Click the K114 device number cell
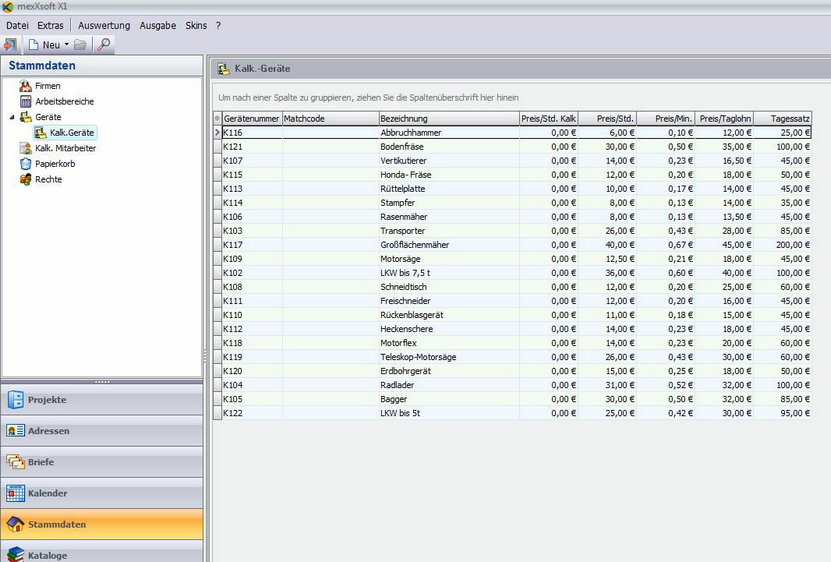The height and width of the screenshot is (562, 831). click(x=252, y=203)
